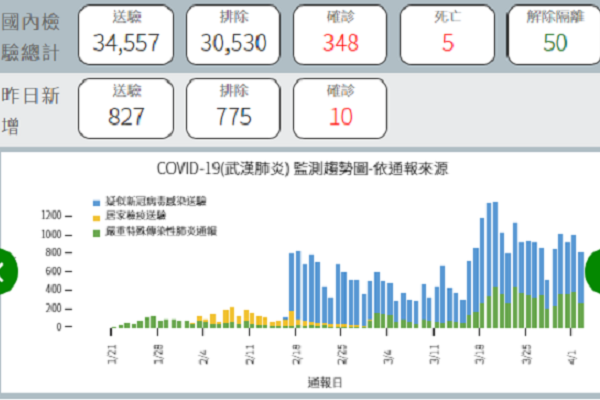
Task: Click the green next arrow on right edge
Action: coord(593,268)
